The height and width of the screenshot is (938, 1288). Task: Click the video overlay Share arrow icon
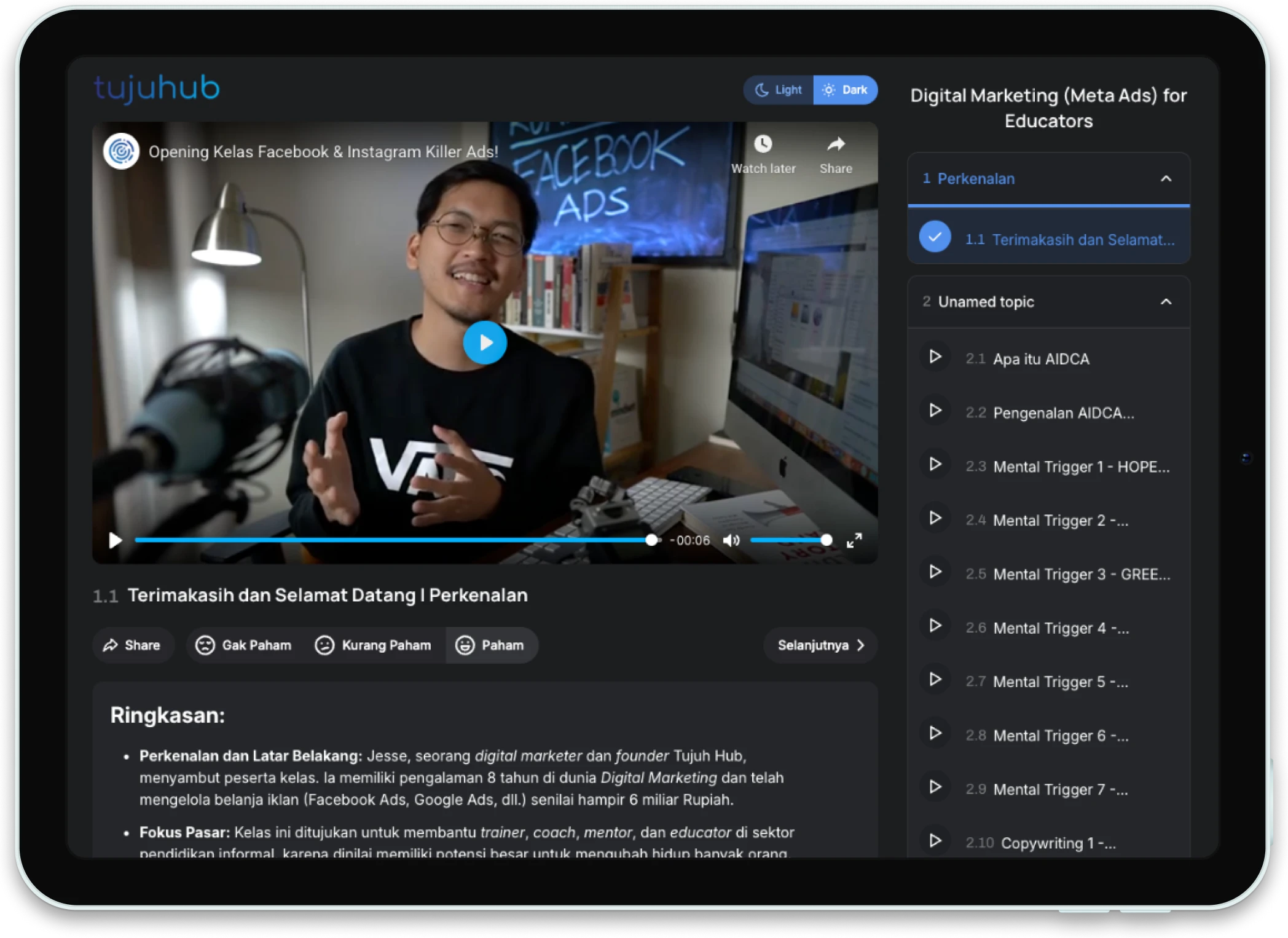point(836,144)
